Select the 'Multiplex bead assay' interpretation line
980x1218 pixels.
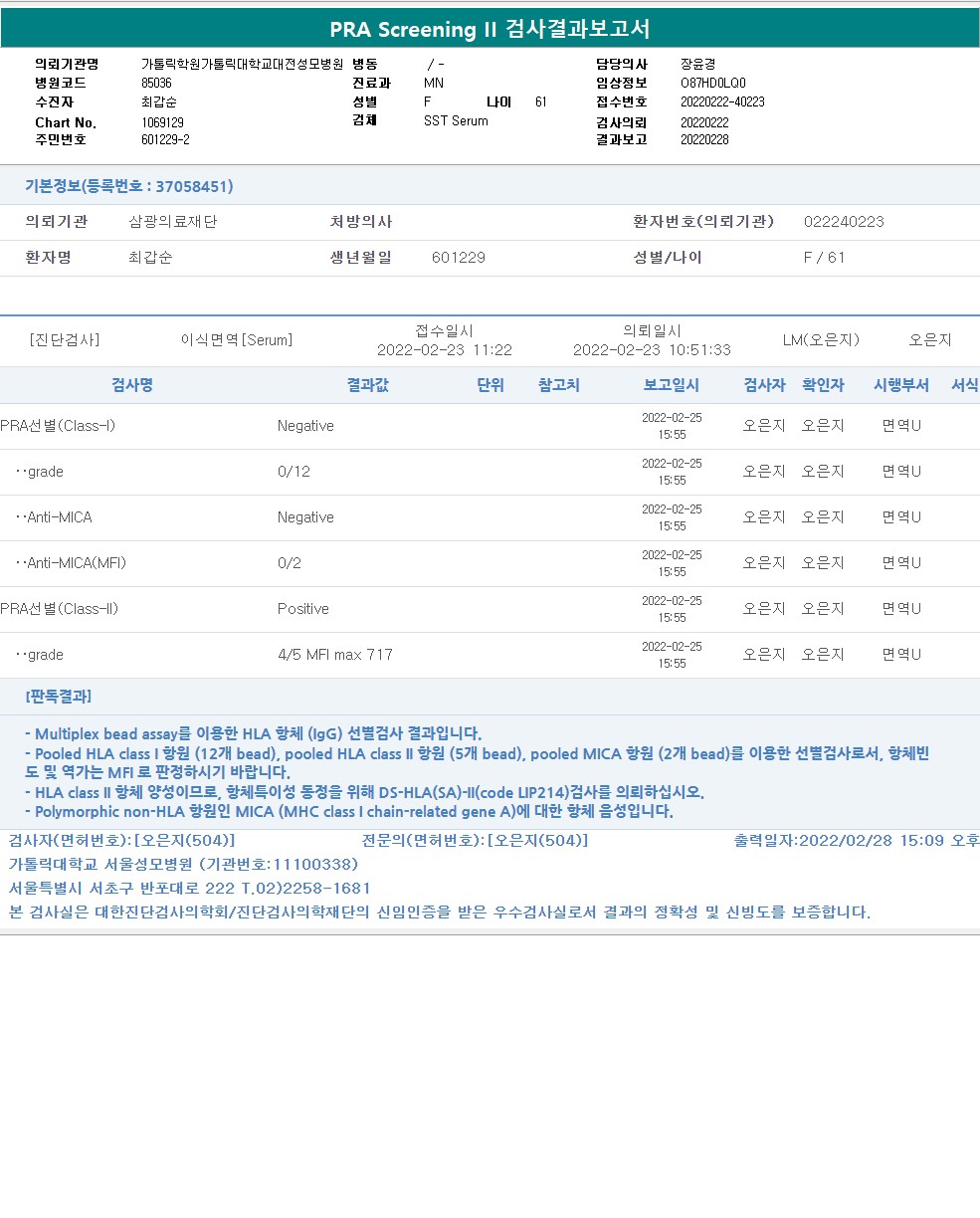point(254,733)
